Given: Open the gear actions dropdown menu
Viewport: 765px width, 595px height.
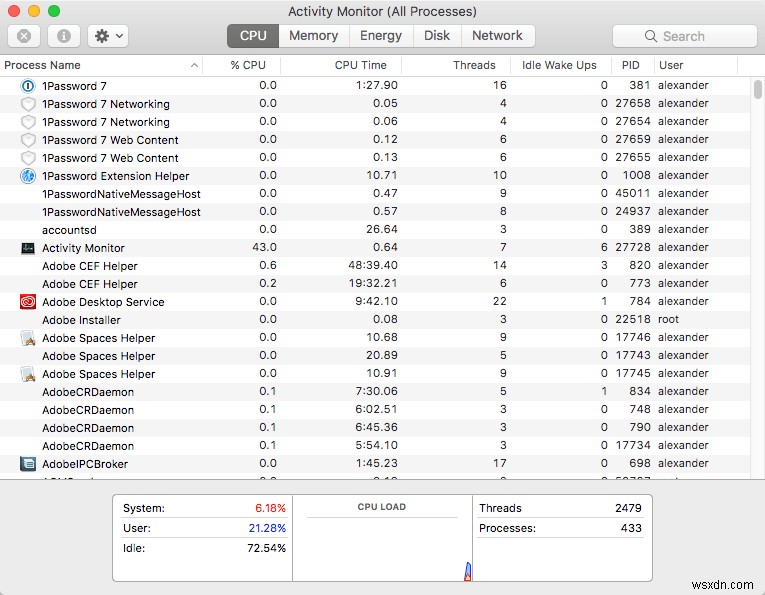Looking at the screenshot, I should (108, 36).
